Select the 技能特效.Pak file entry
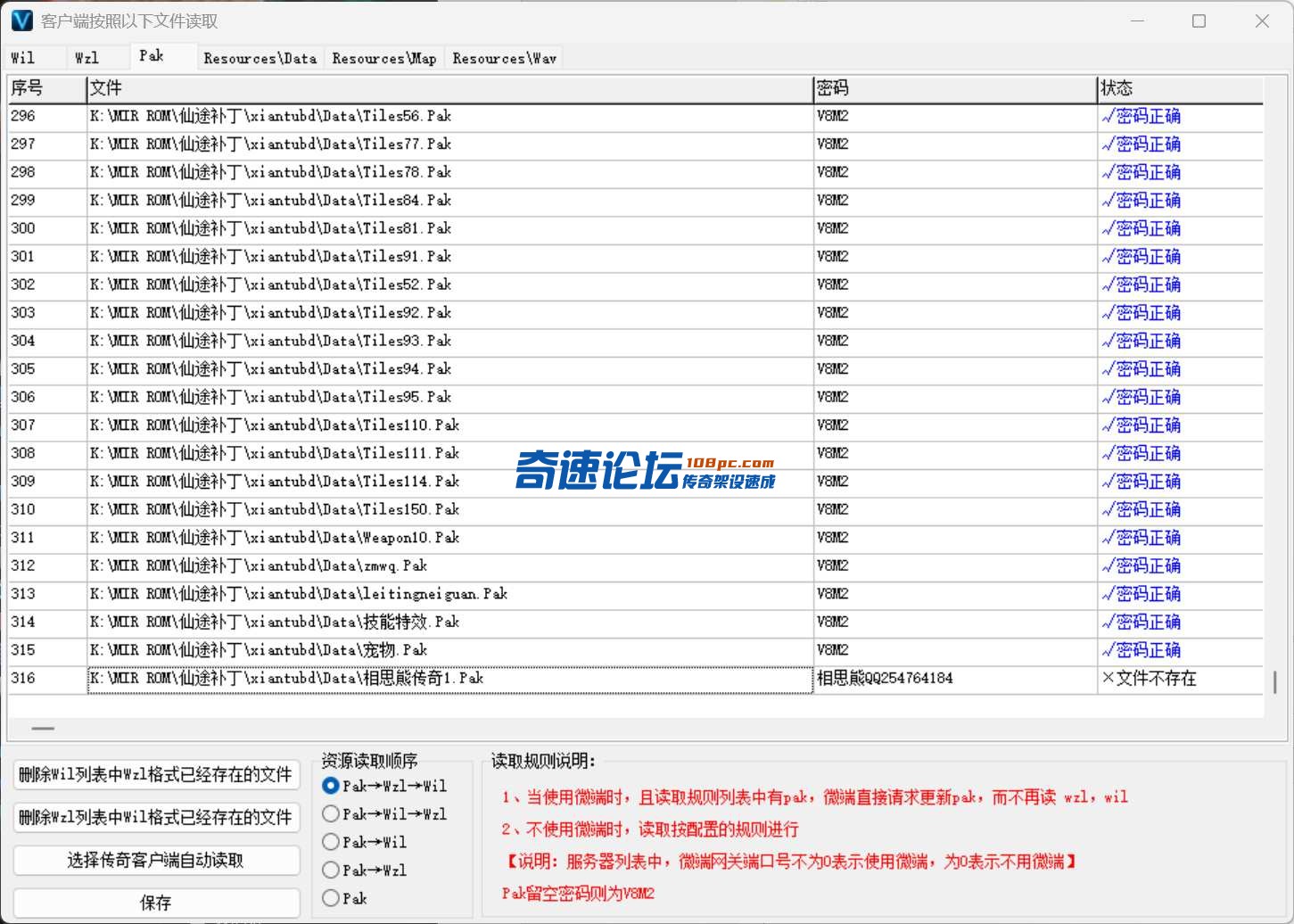The height and width of the screenshot is (924, 1294). [x=449, y=622]
